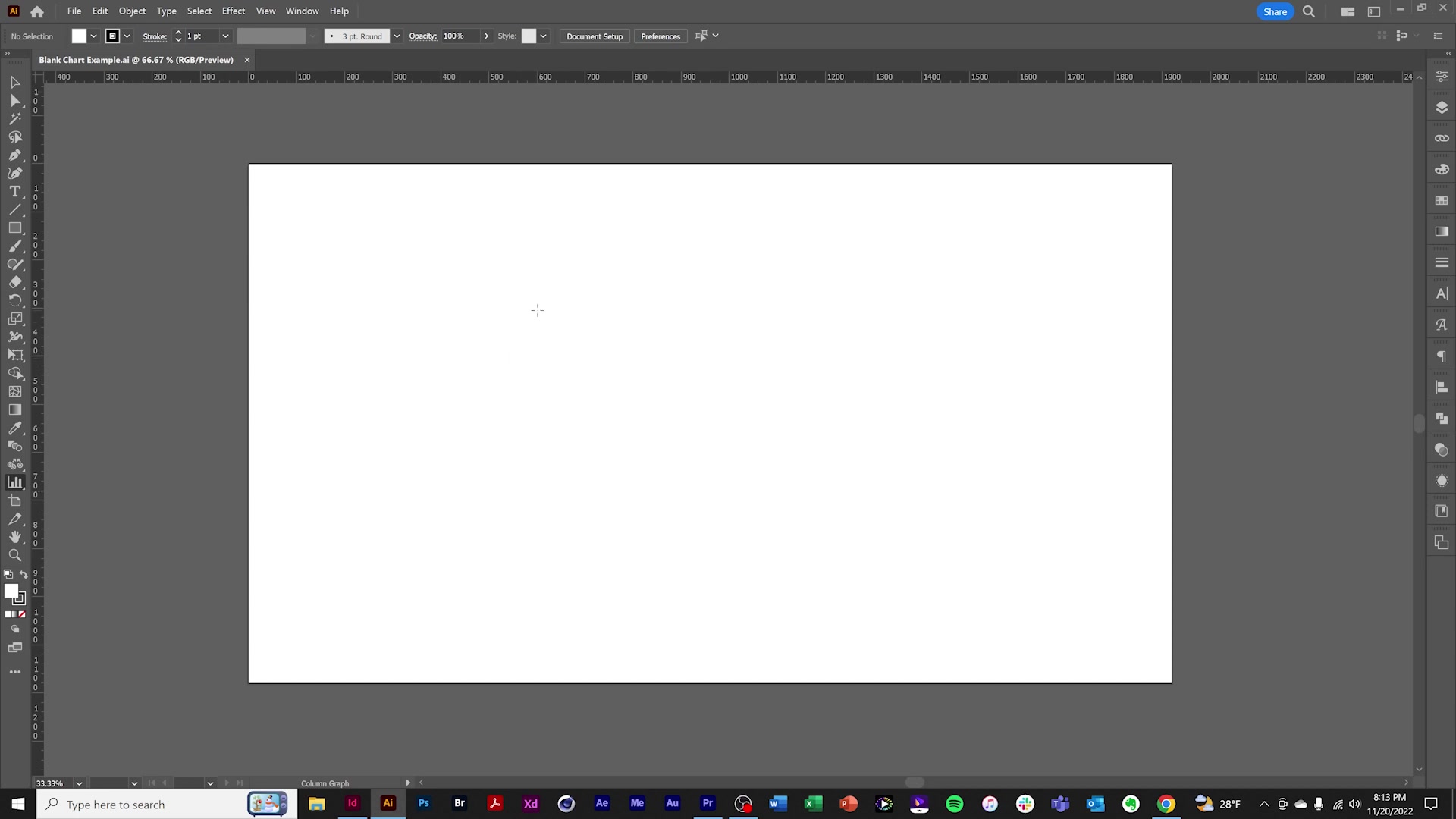
Task: Select the Selection tool
Action: pos(14,82)
